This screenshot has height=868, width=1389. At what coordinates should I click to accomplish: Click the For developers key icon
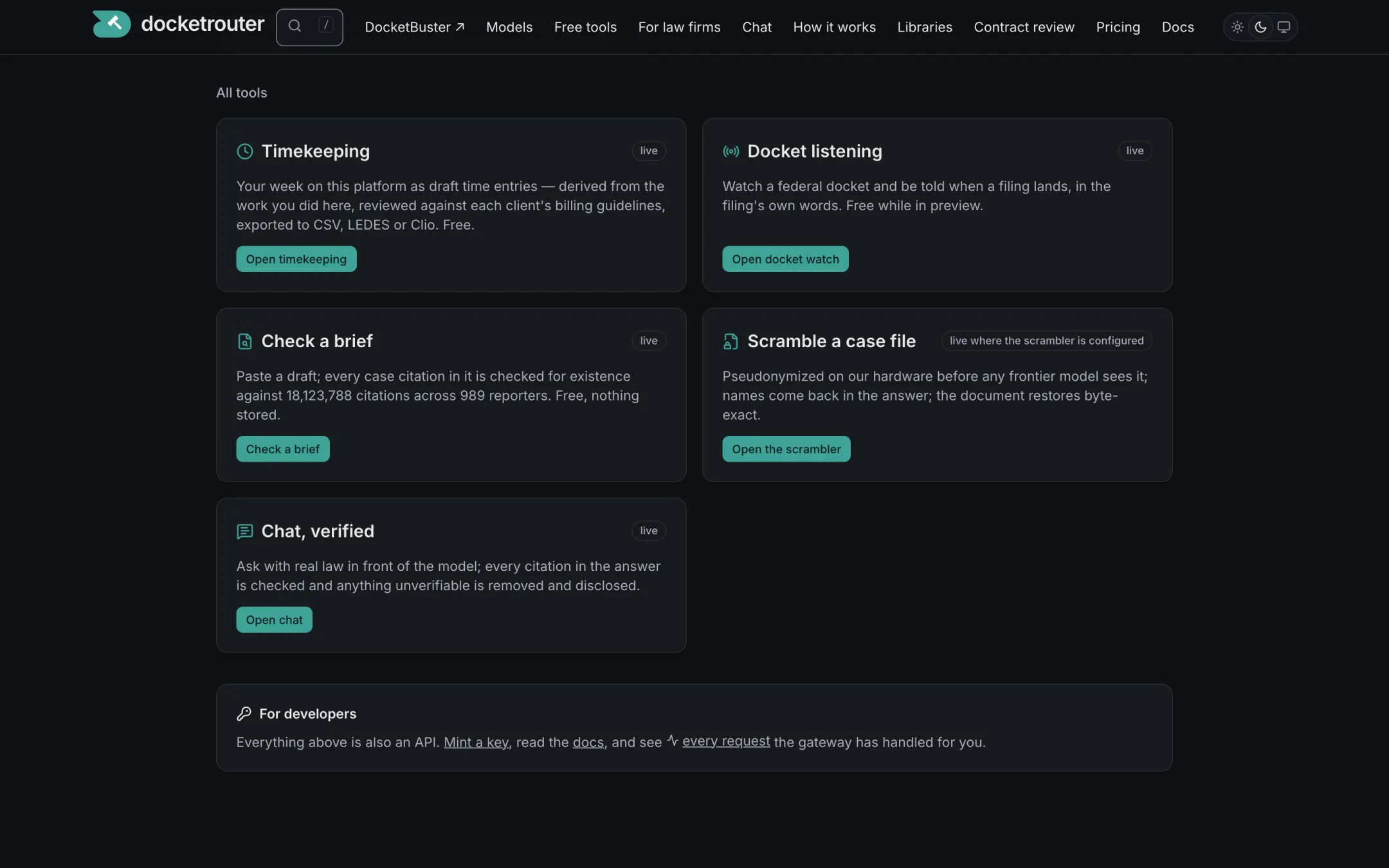[x=244, y=714]
